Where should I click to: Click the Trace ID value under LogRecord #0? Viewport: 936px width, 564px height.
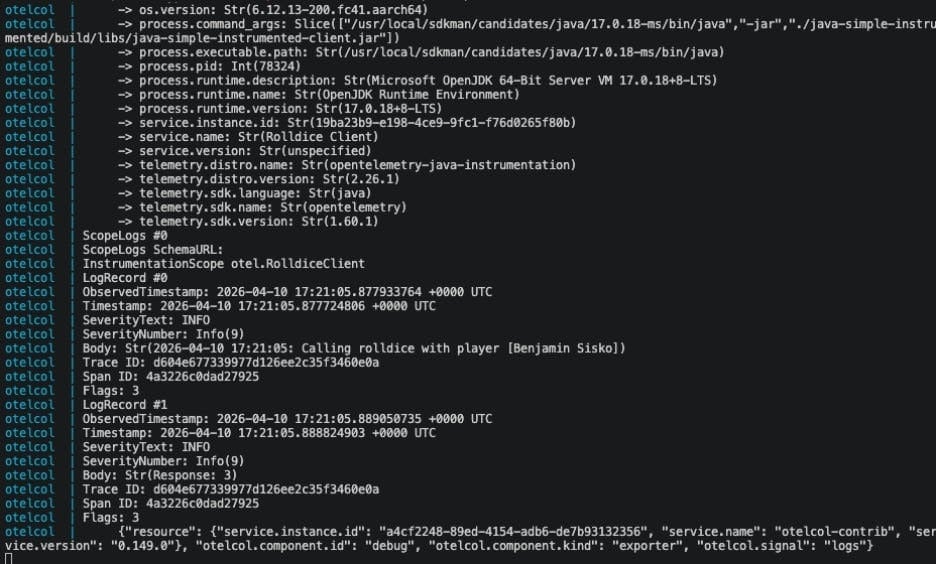coord(266,362)
